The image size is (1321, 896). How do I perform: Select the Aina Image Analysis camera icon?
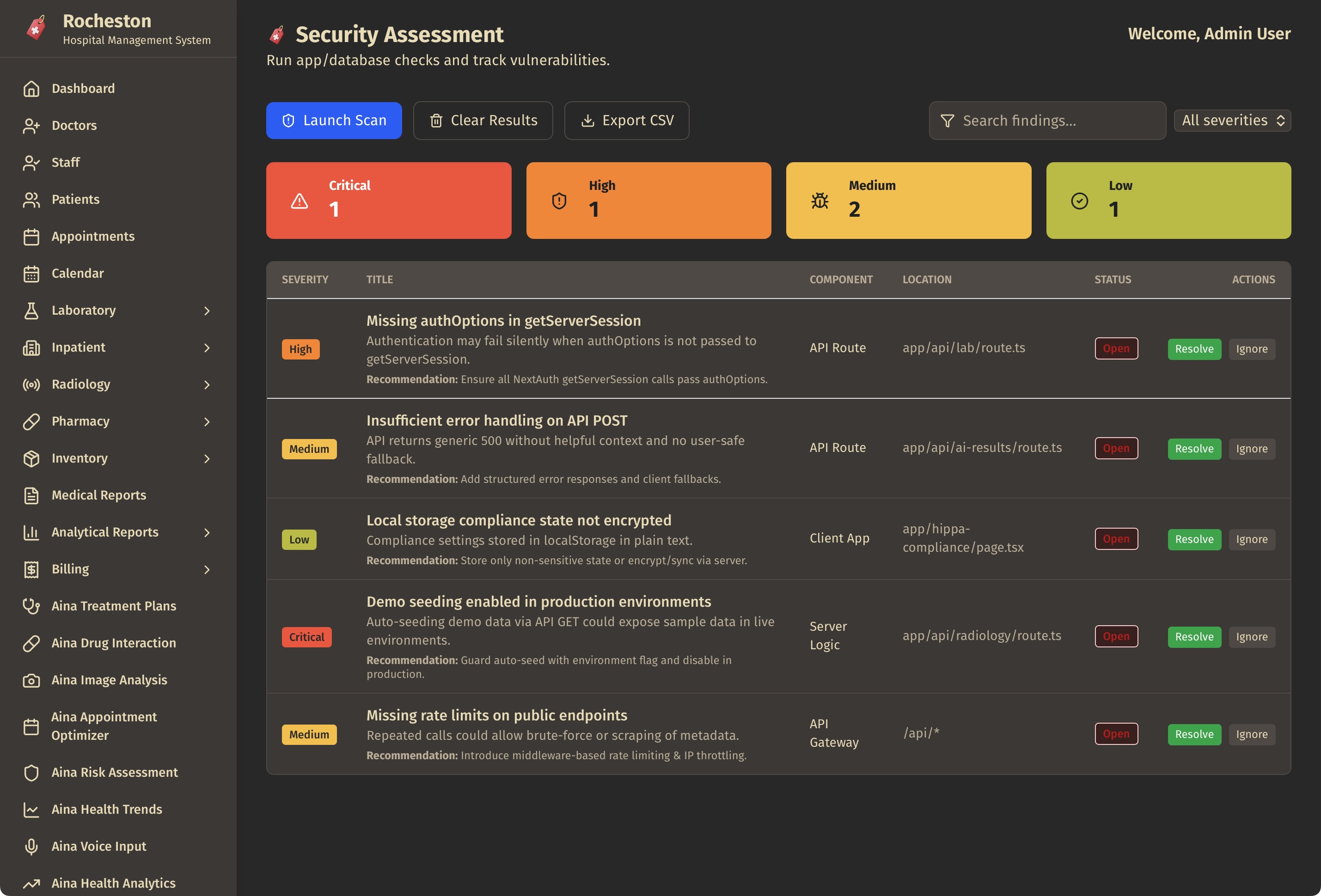(31, 680)
